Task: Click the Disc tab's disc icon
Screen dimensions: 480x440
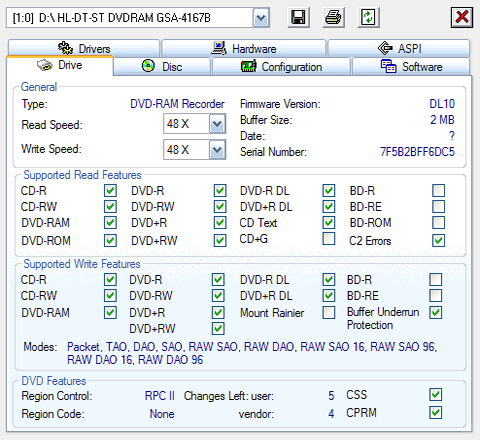Action: coord(148,66)
